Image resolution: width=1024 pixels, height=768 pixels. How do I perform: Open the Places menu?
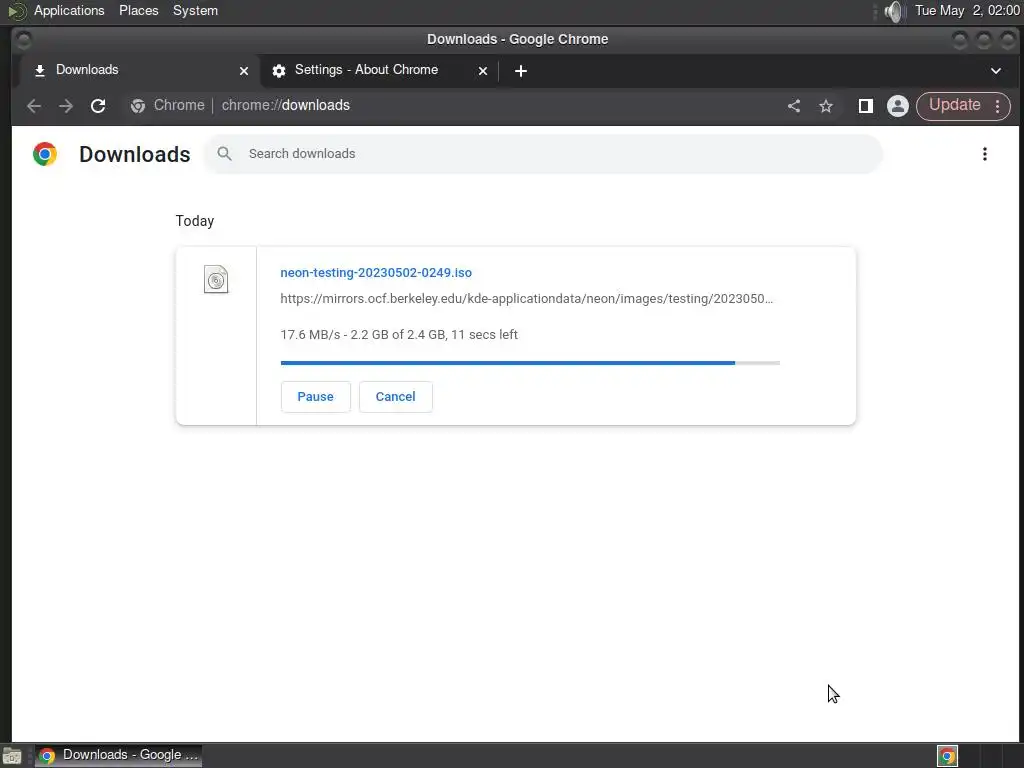tap(138, 10)
